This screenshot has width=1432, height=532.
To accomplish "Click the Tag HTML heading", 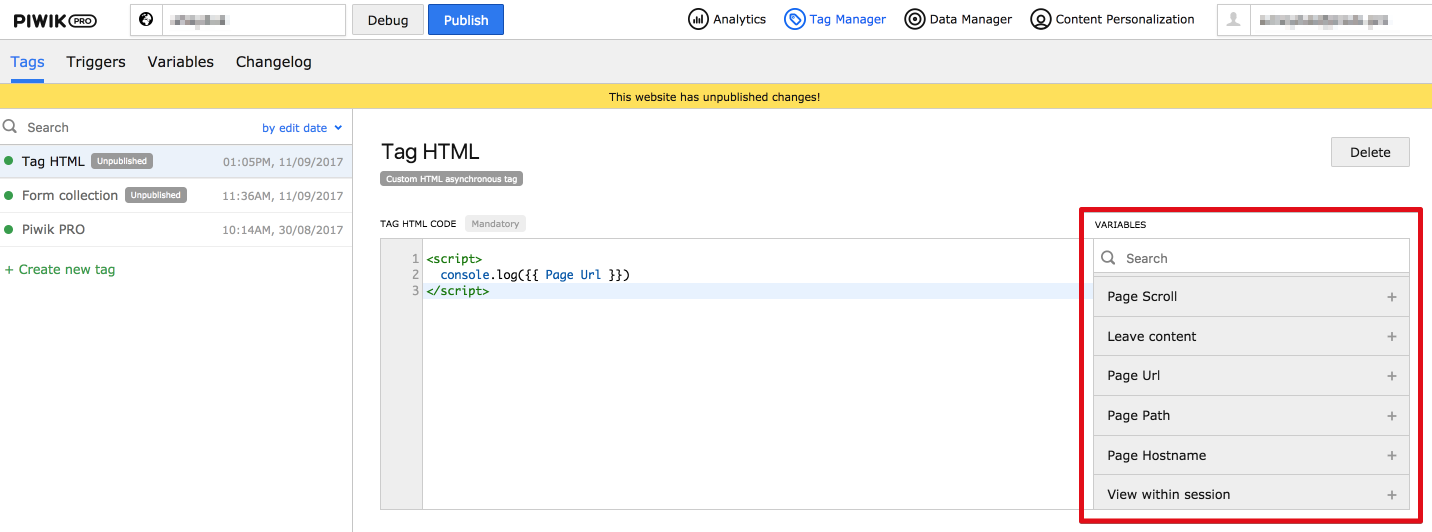I will (430, 152).
